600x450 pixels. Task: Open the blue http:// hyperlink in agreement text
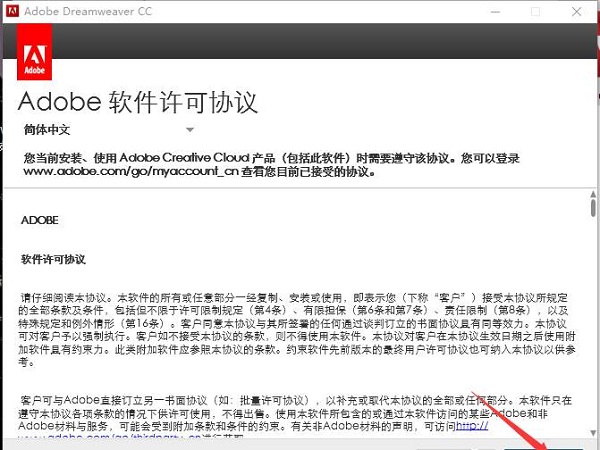(472, 426)
